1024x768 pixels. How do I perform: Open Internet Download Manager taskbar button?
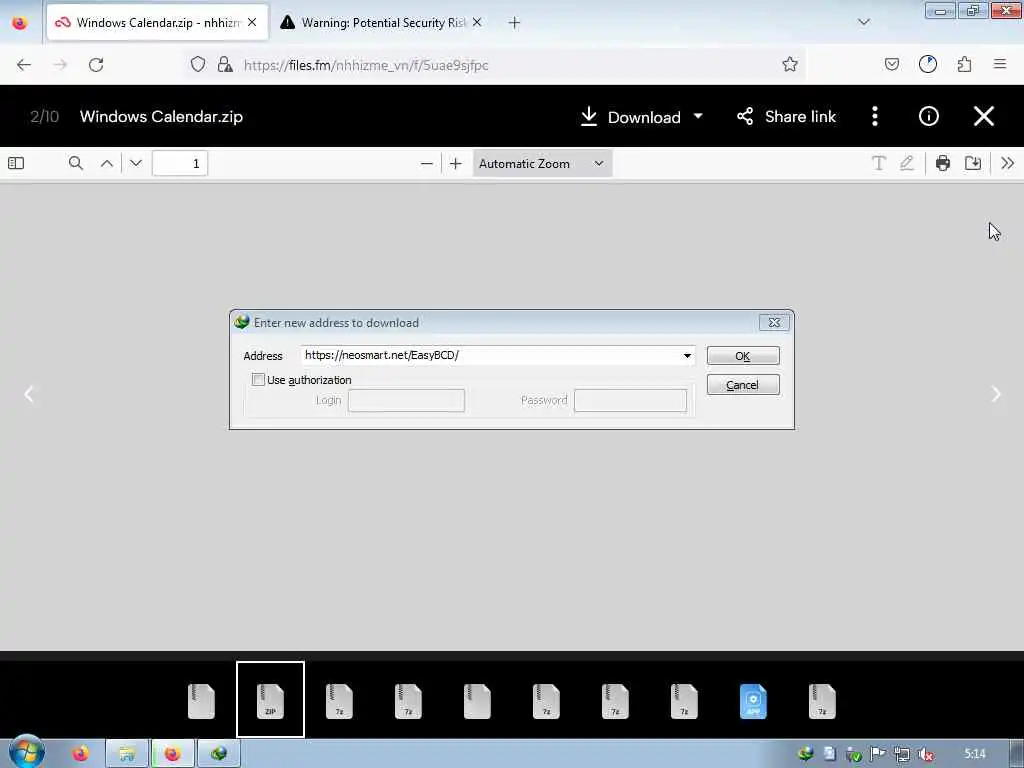pos(219,754)
